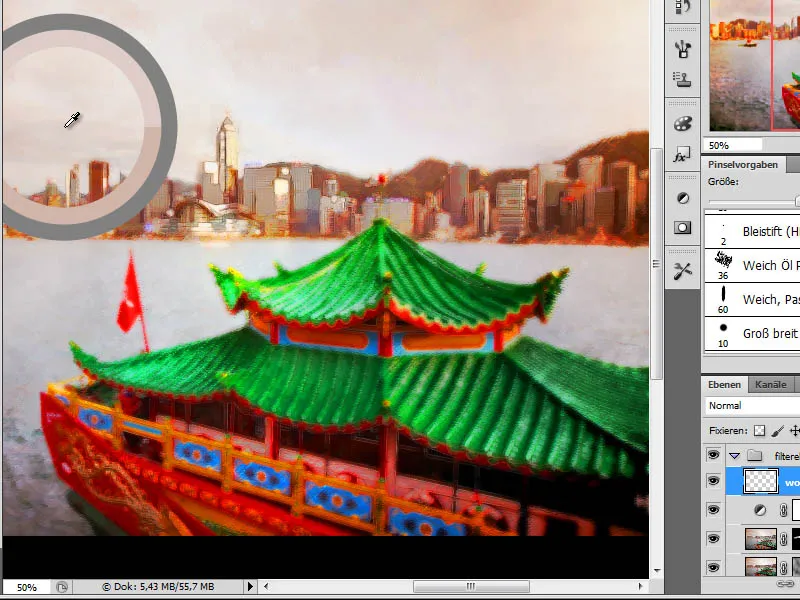Open the Styles fx panel icon
The width and height of the screenshot is (800, 600).
(x=683, y=155)
